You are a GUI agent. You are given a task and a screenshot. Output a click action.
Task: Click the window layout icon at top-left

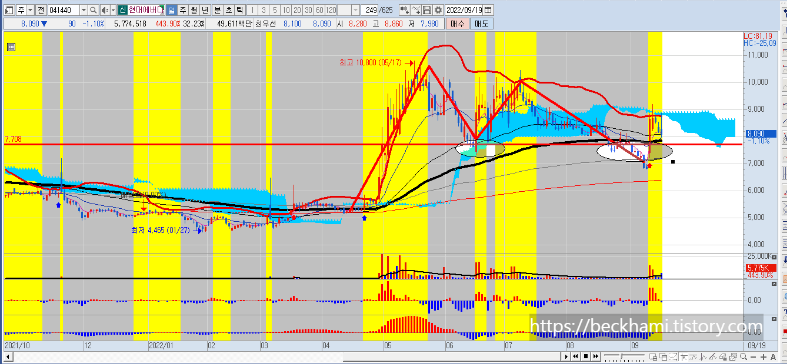click(x=9, y=10)
